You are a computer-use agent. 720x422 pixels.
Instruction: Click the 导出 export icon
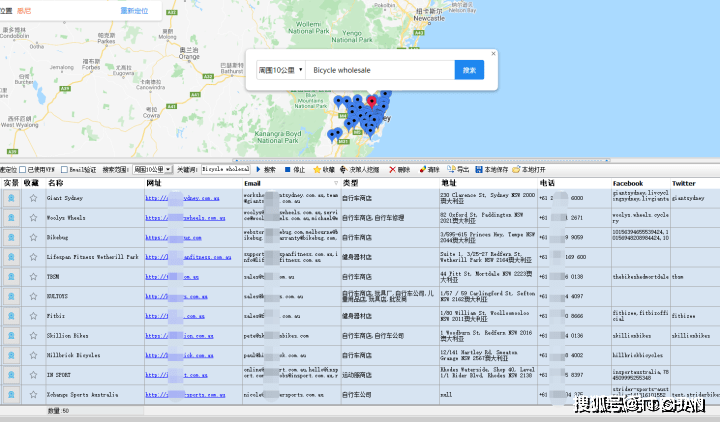tap(452, 170)
